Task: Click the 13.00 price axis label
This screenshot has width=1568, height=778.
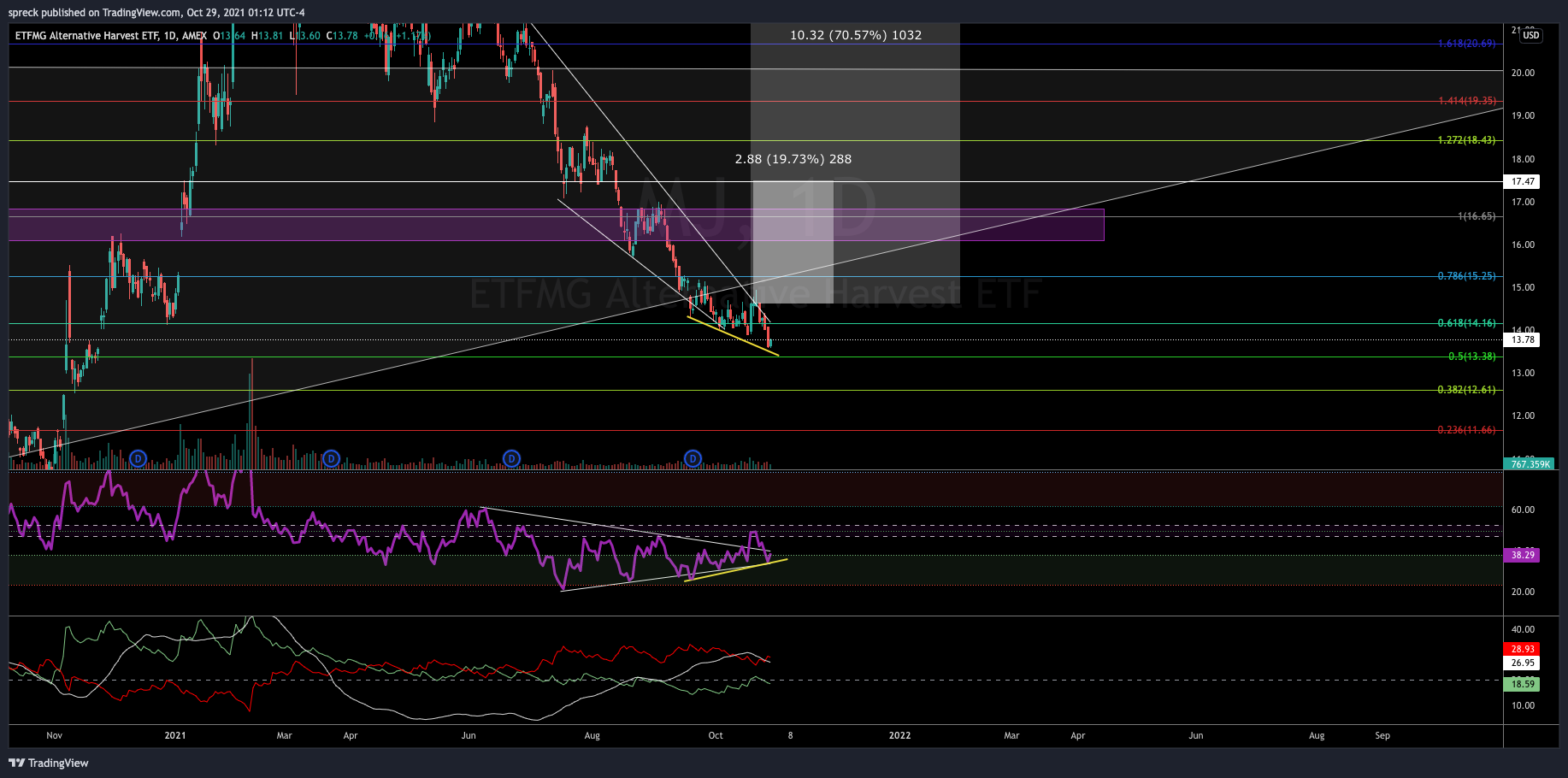Action: coord(1523,373)
